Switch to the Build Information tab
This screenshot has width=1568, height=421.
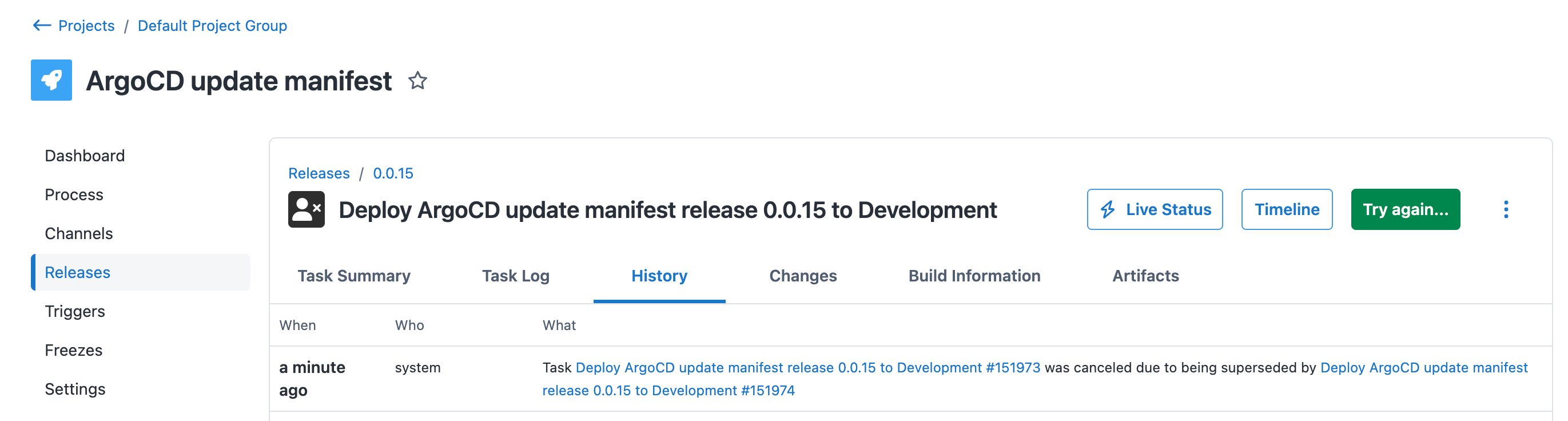coord(974,276)
